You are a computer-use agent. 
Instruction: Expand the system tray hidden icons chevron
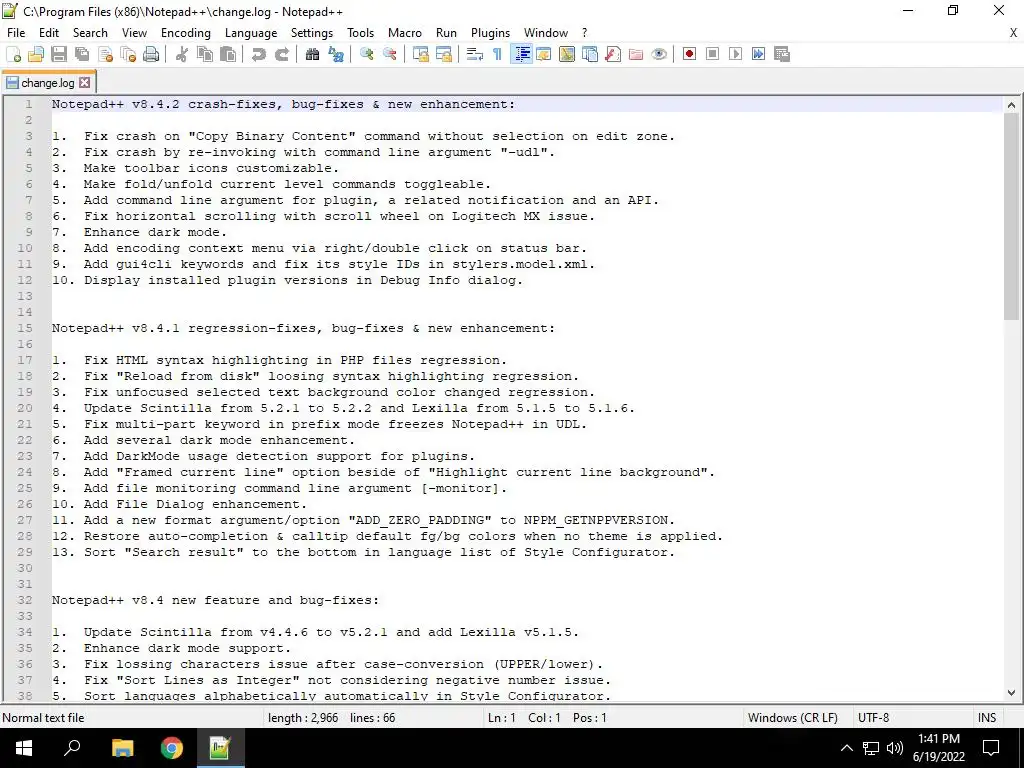[x=846, y=748]
